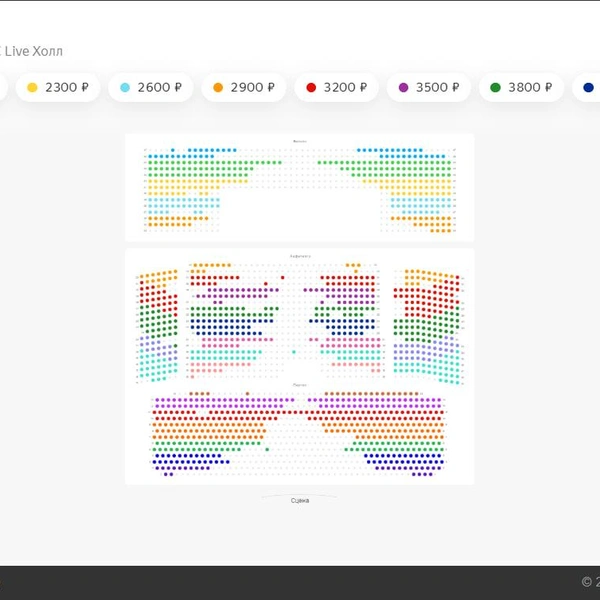Choose the lone pink seat at the central amphitheater's bottom-left
Viewport: 600px width, 600px height.
(x=192, y=377)
